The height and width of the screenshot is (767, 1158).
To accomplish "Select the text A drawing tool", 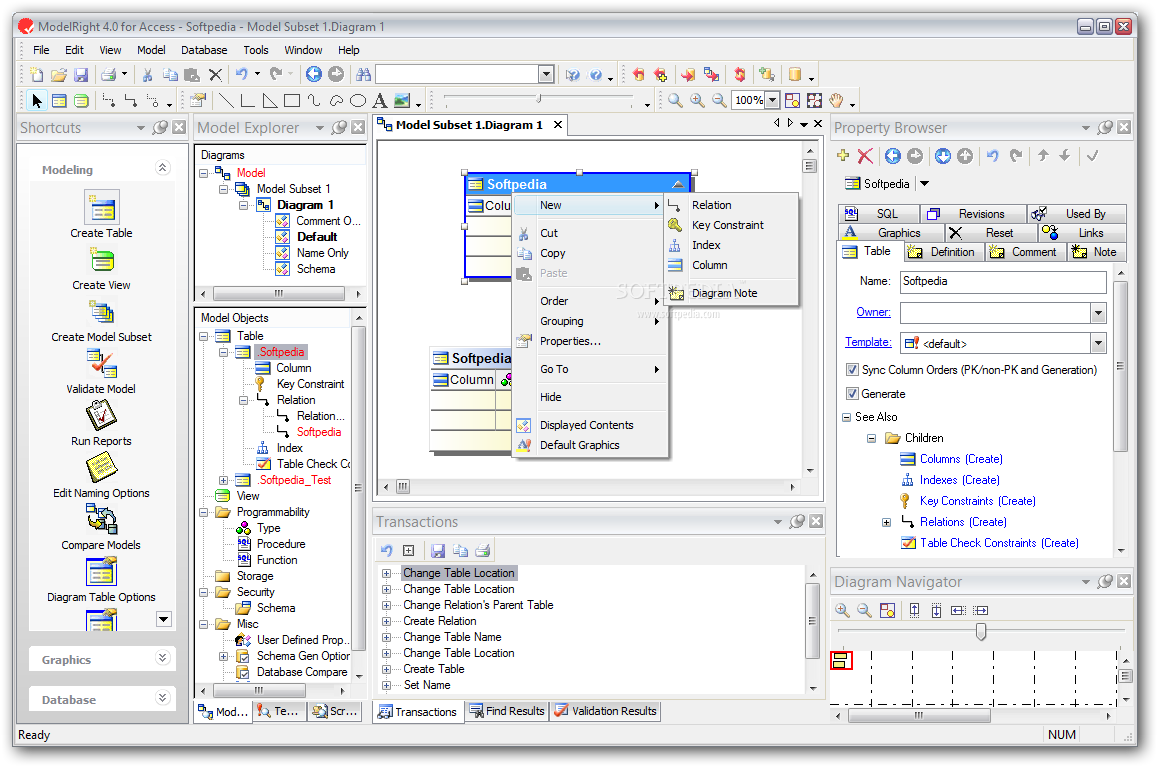I will pos(380,100).
